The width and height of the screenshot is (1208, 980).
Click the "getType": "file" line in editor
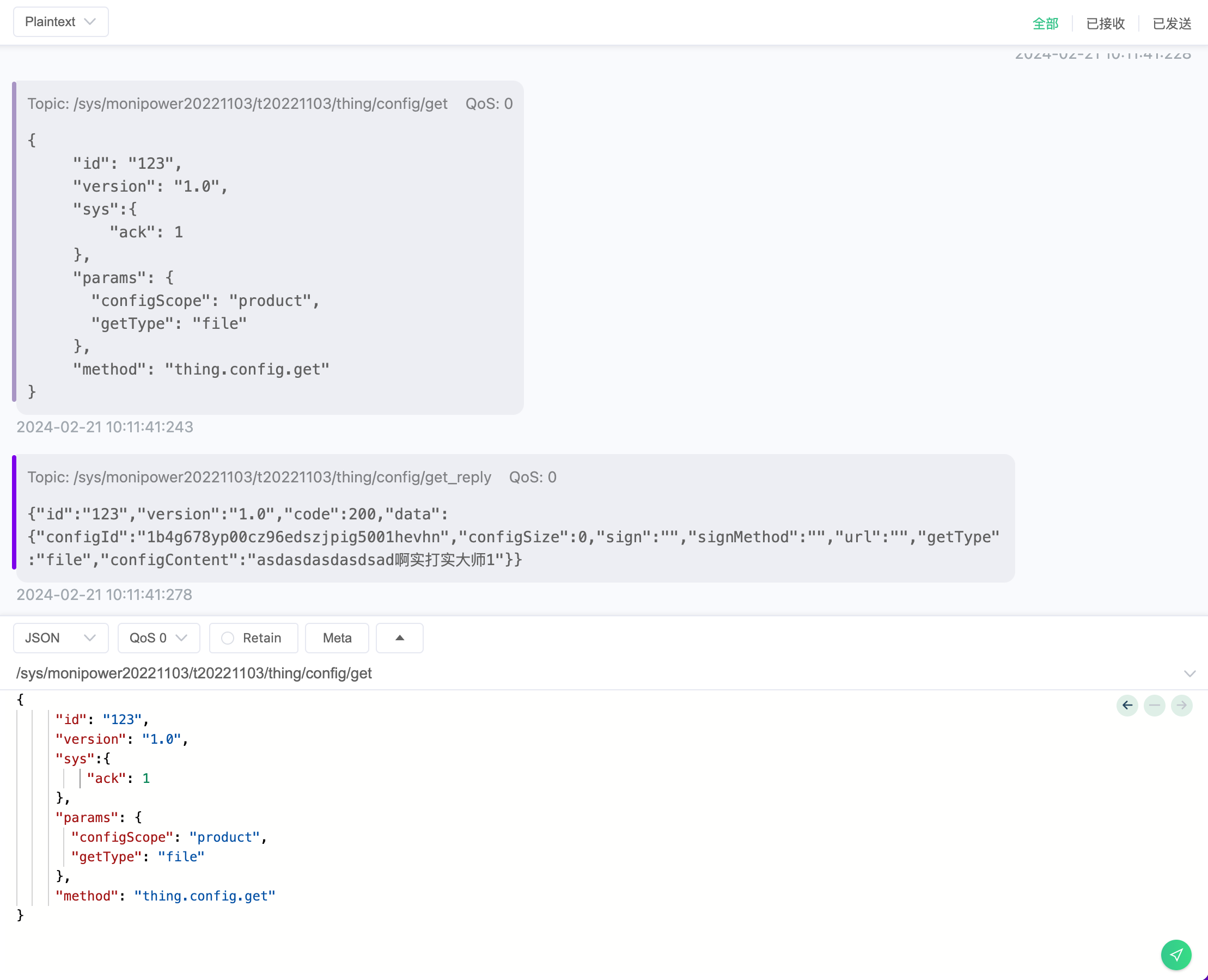138,857
